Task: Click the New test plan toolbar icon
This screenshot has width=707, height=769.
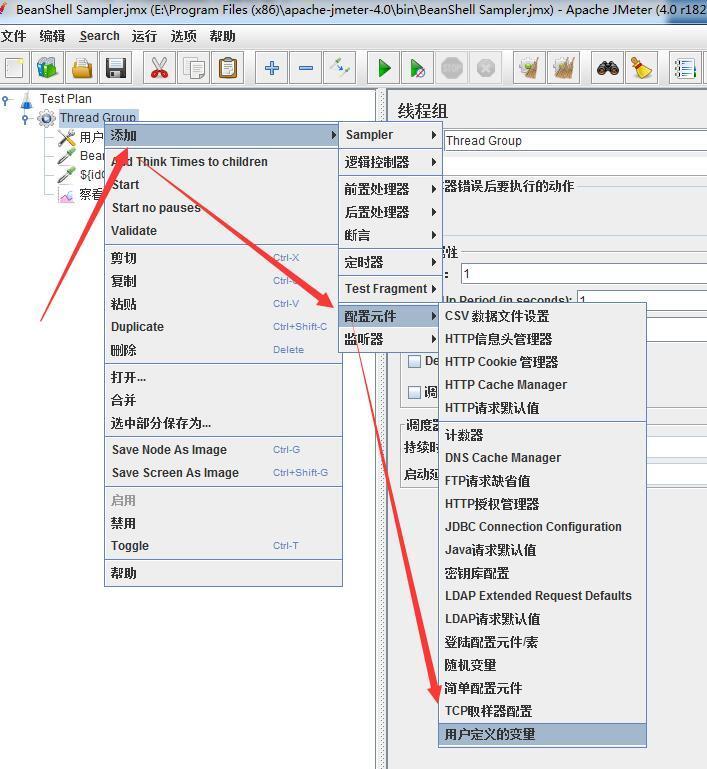Action: 13,68
